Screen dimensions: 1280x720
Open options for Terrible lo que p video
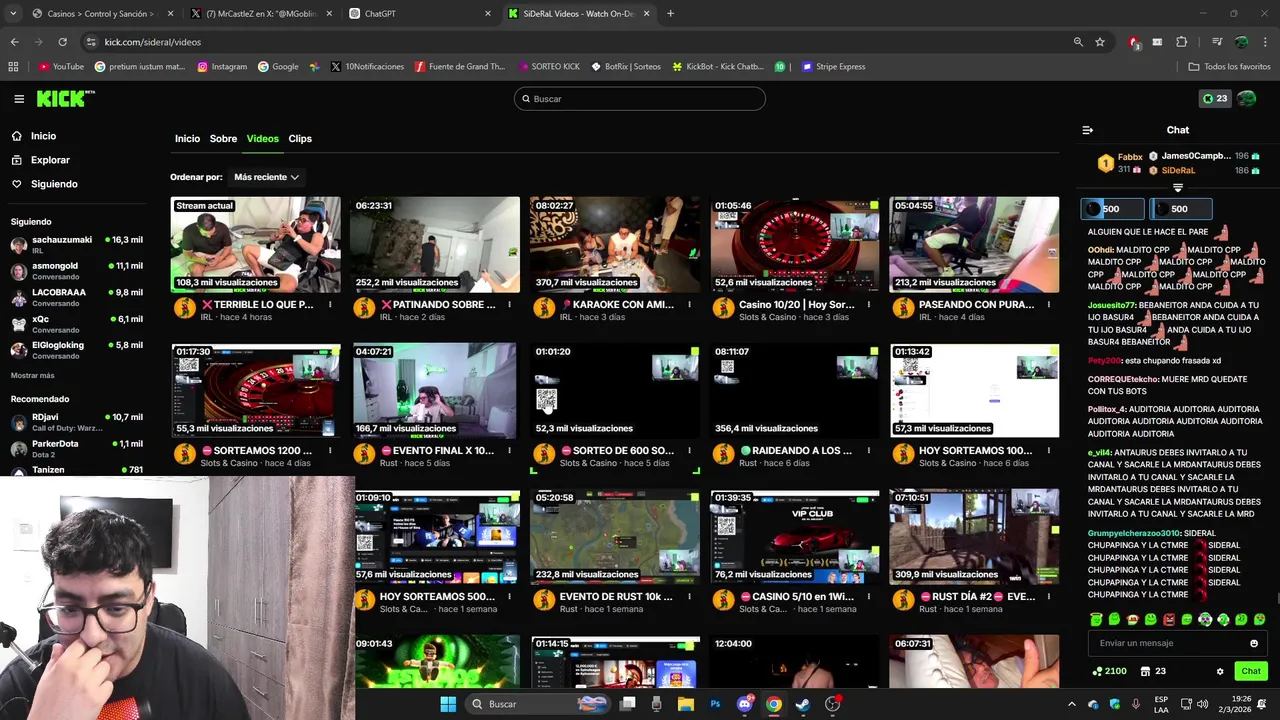(330, 305)
